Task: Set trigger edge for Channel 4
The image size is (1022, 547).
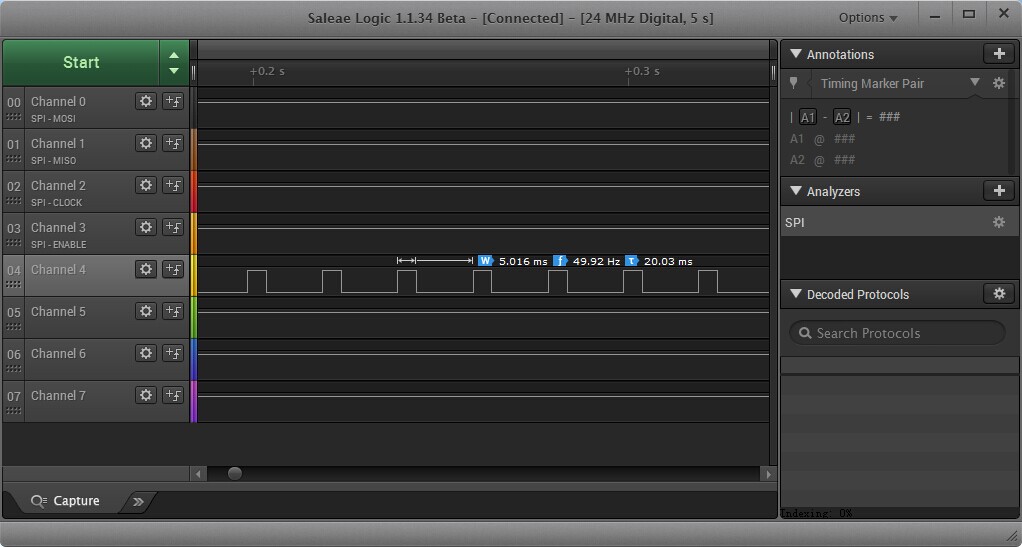Action: 173,269
